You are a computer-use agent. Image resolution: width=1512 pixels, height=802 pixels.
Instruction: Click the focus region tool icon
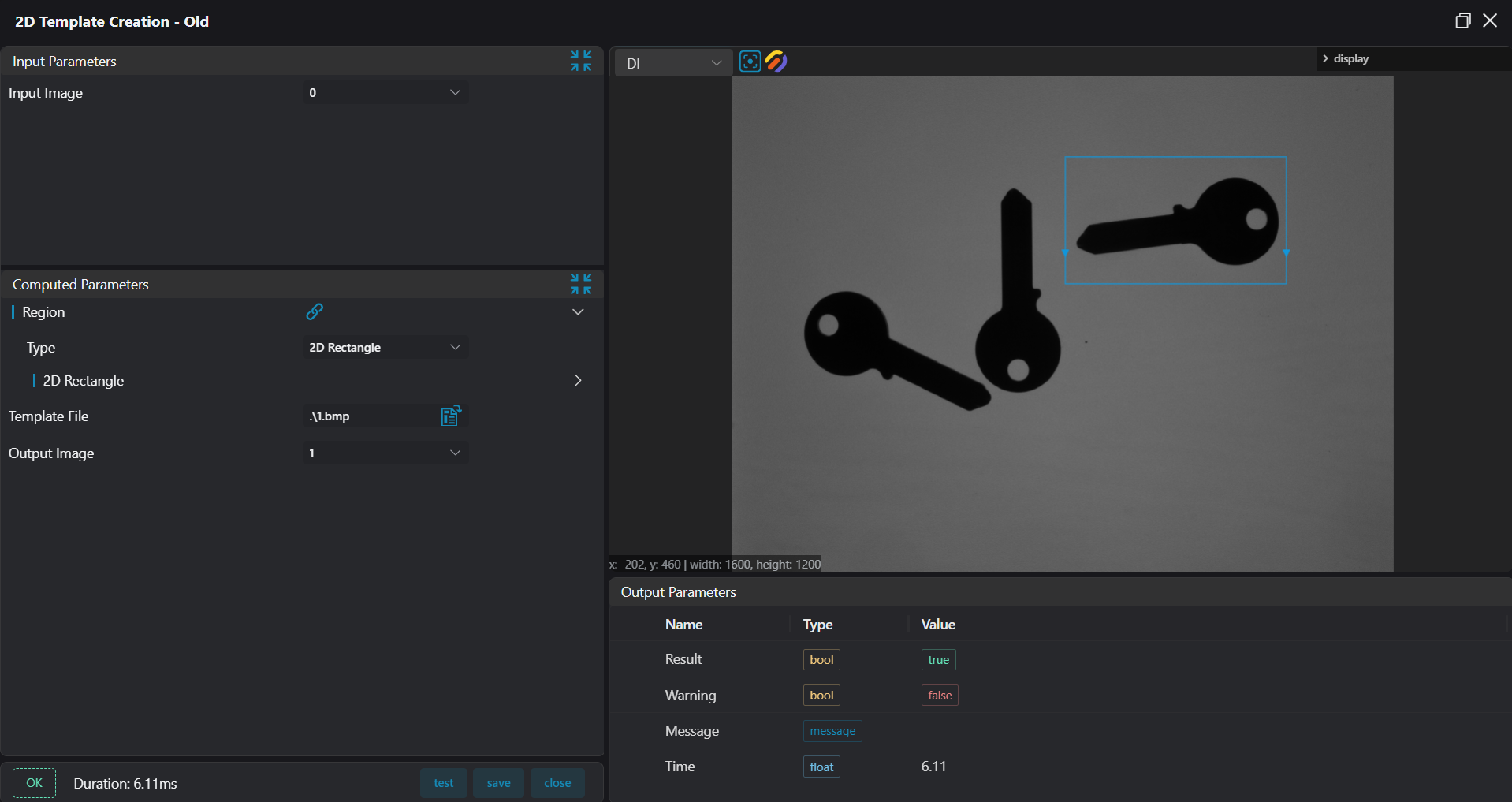750,62
